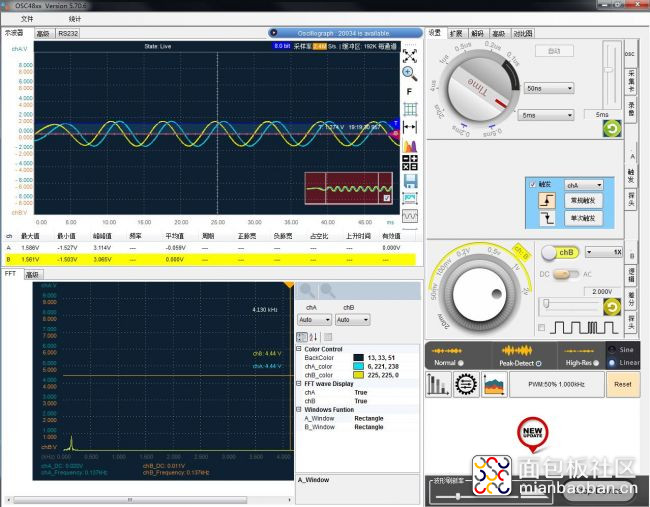The image size is (650, 507).
Task: Toggle the 触发 trigger checkbox
Action: (533, 184)
